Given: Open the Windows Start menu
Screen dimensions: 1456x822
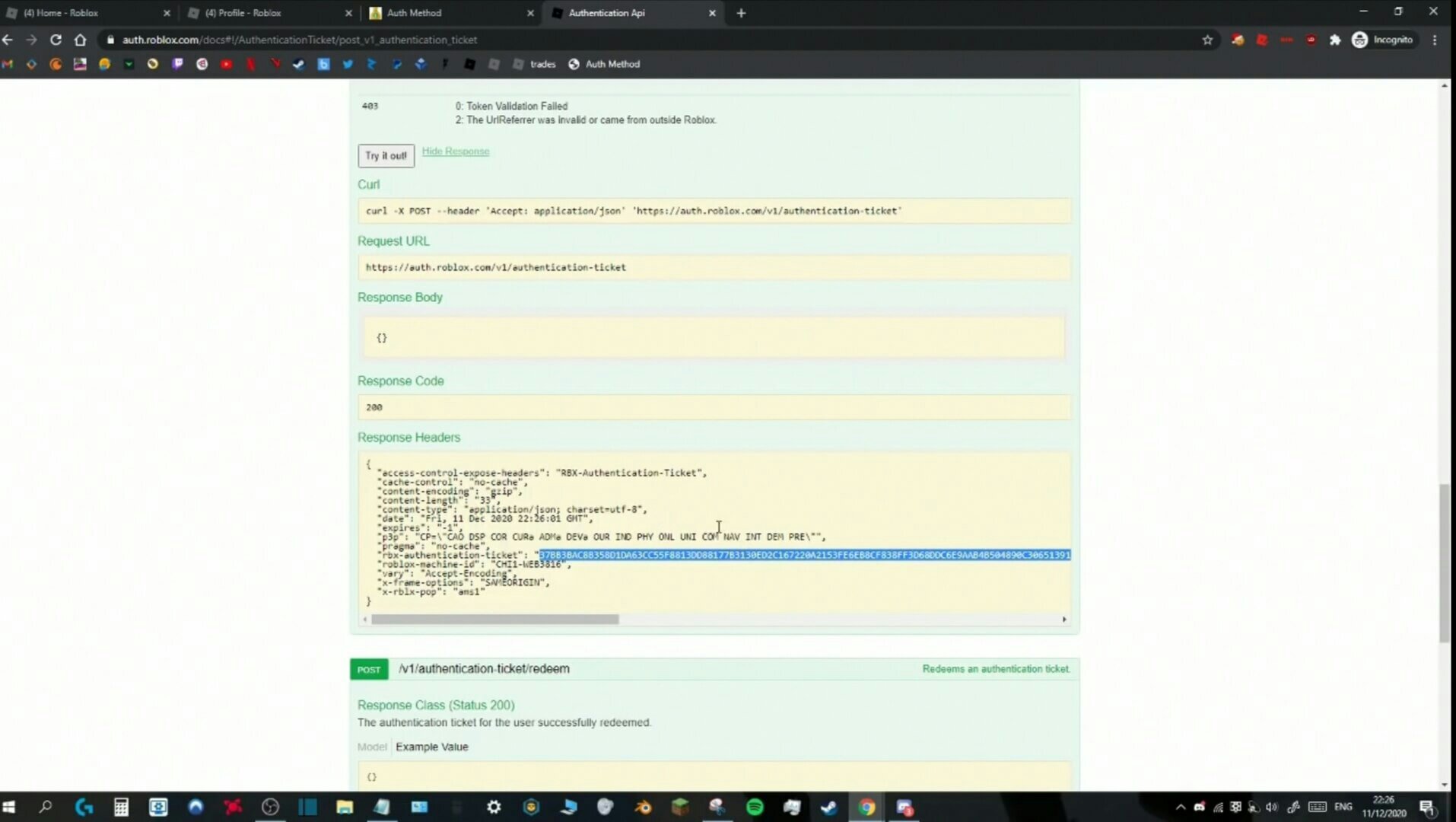Looking at the screenshot, I should click(9, 807).
